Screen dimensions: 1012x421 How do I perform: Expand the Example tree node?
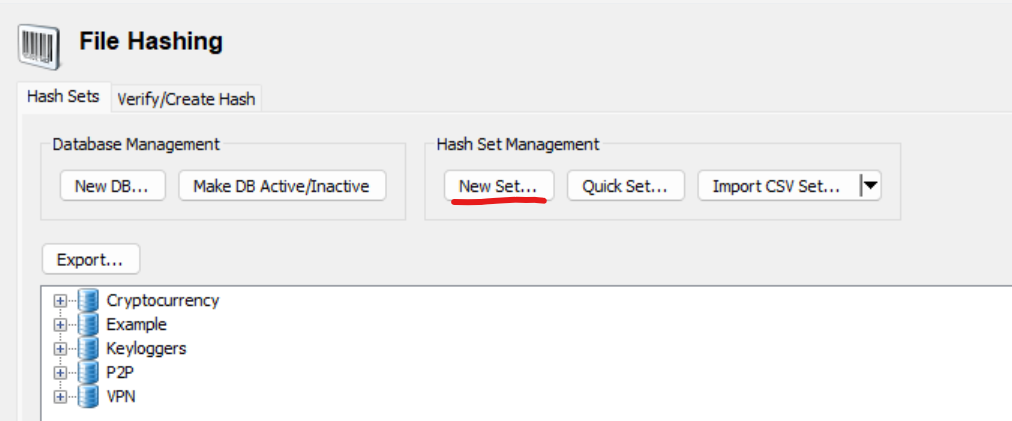[60, 325]
